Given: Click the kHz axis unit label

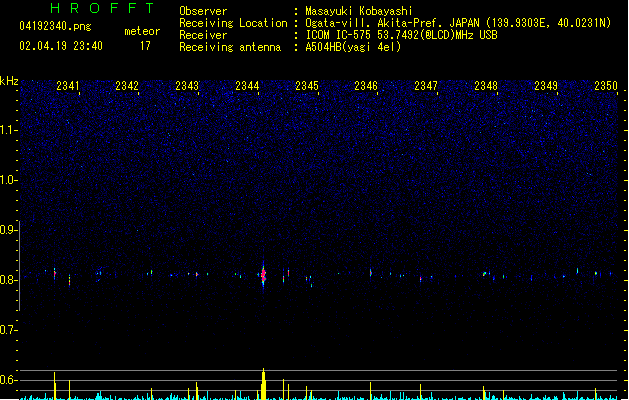Looking at the screenshot, I should point(9,81).
